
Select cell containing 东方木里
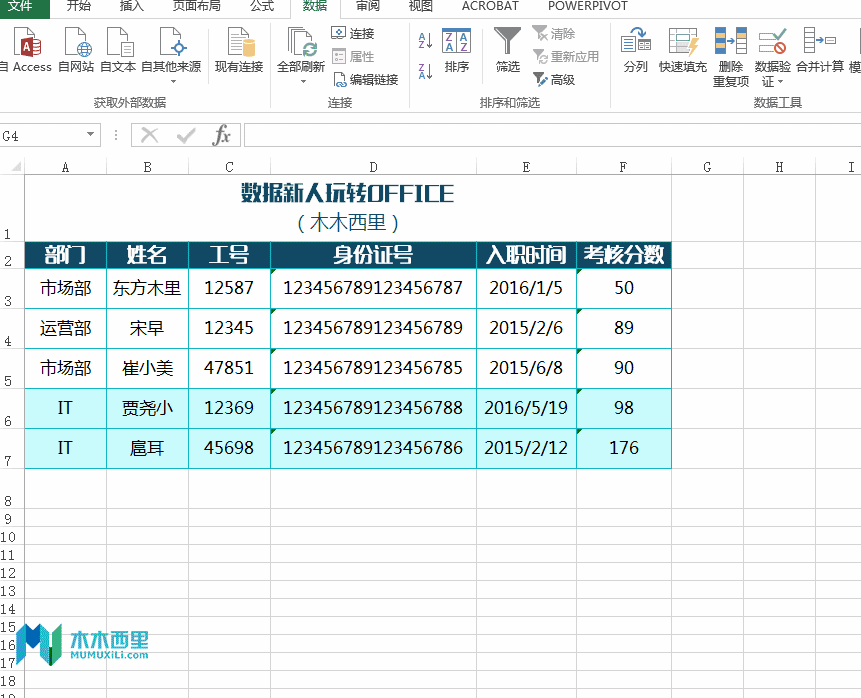147,288
